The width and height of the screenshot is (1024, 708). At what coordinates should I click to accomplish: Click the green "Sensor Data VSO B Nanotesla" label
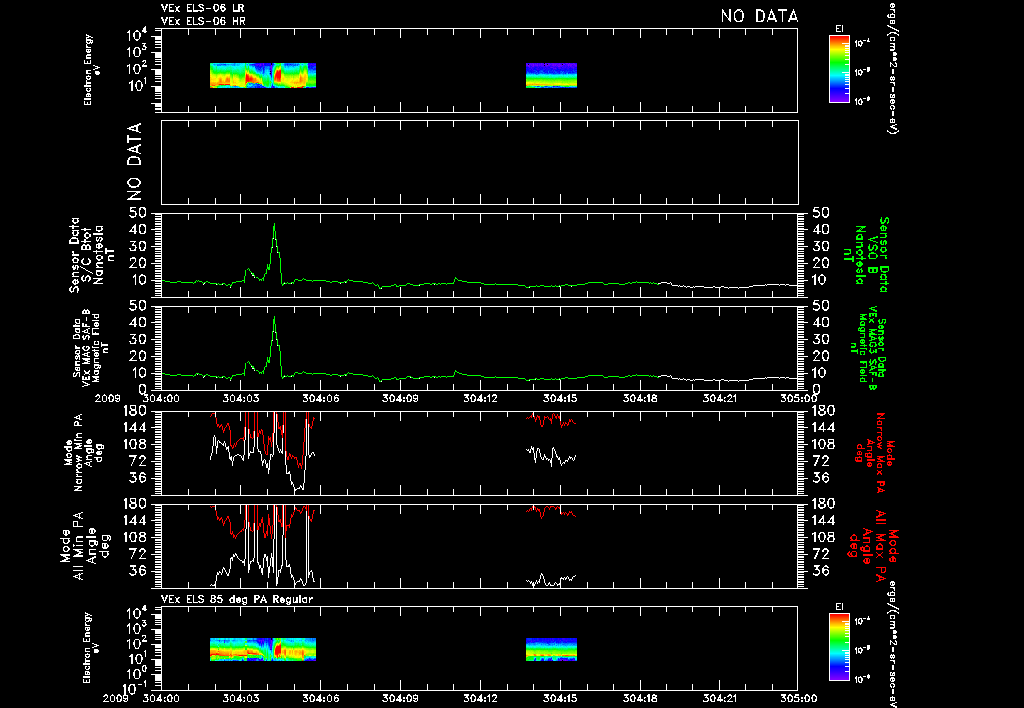coord(866,255)
